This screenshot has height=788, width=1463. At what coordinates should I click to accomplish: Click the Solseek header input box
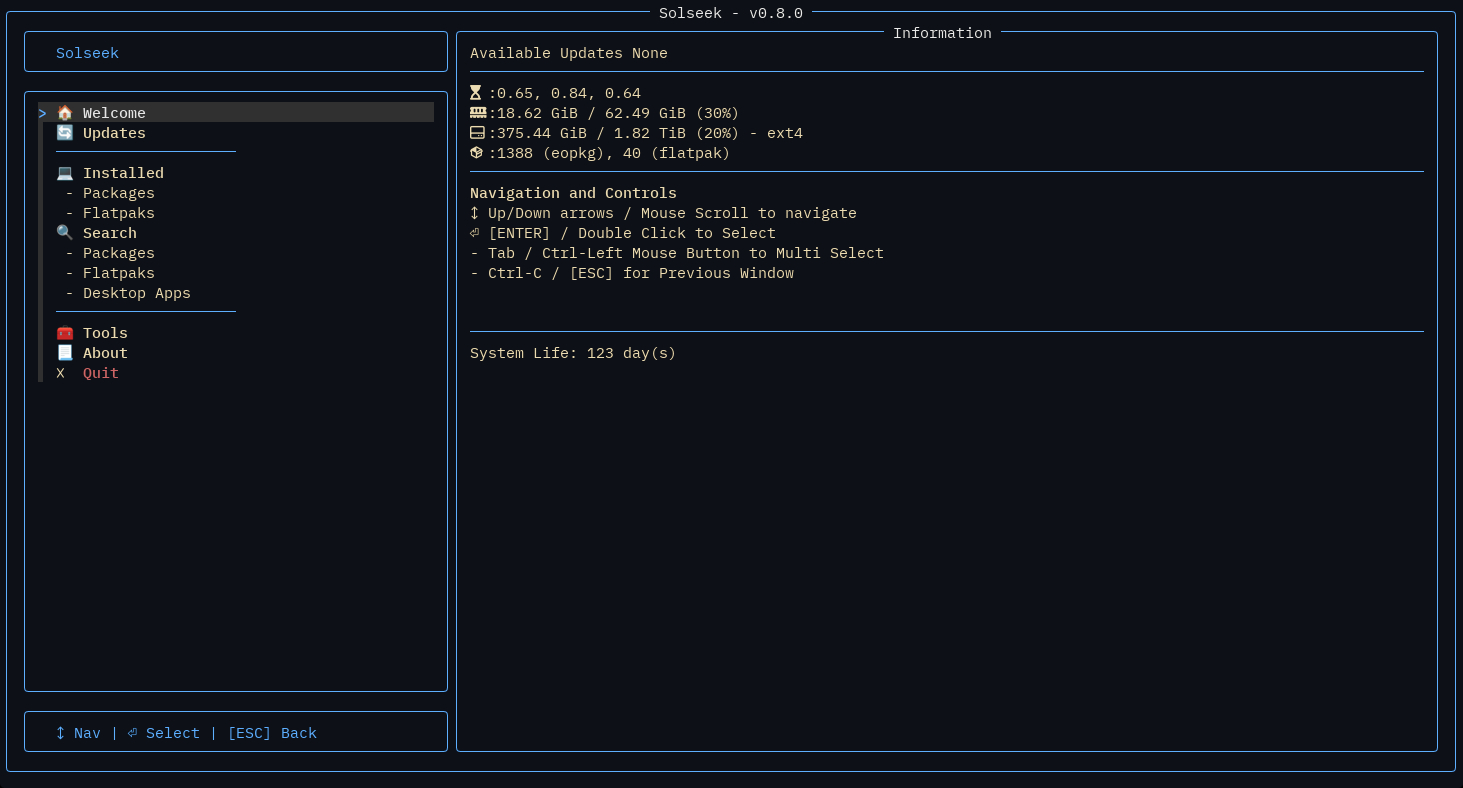click(236, 53)
